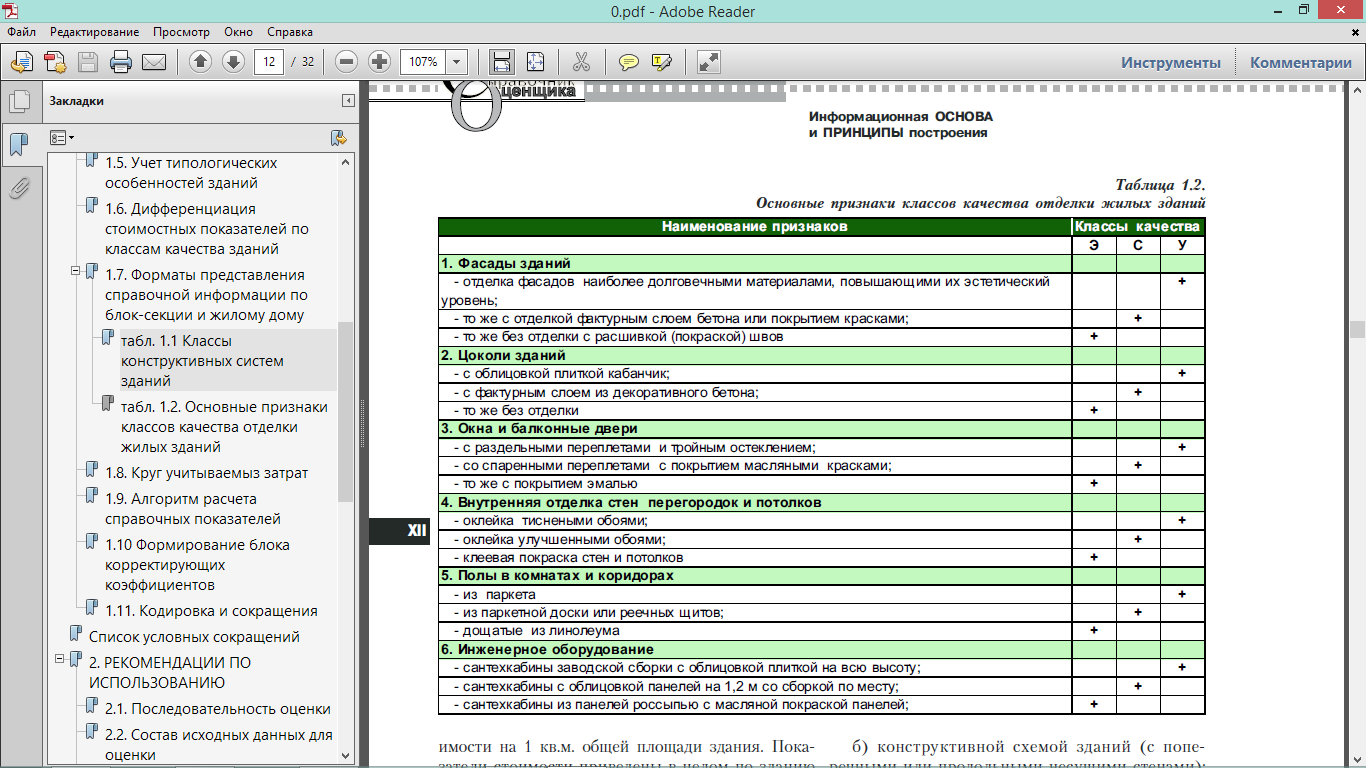
Task: Send file by email envelope icon
Action: click(x=154, y=62)
